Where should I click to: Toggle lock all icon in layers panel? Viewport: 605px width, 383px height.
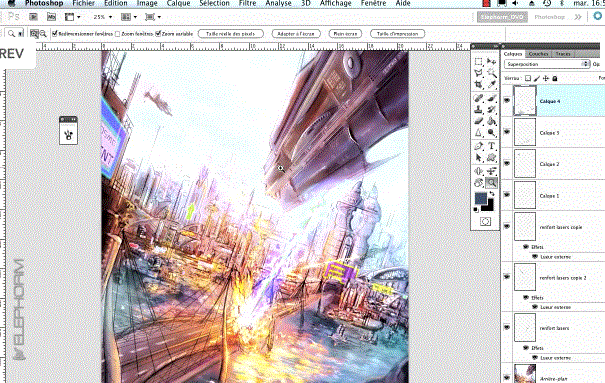click(555, 78)
